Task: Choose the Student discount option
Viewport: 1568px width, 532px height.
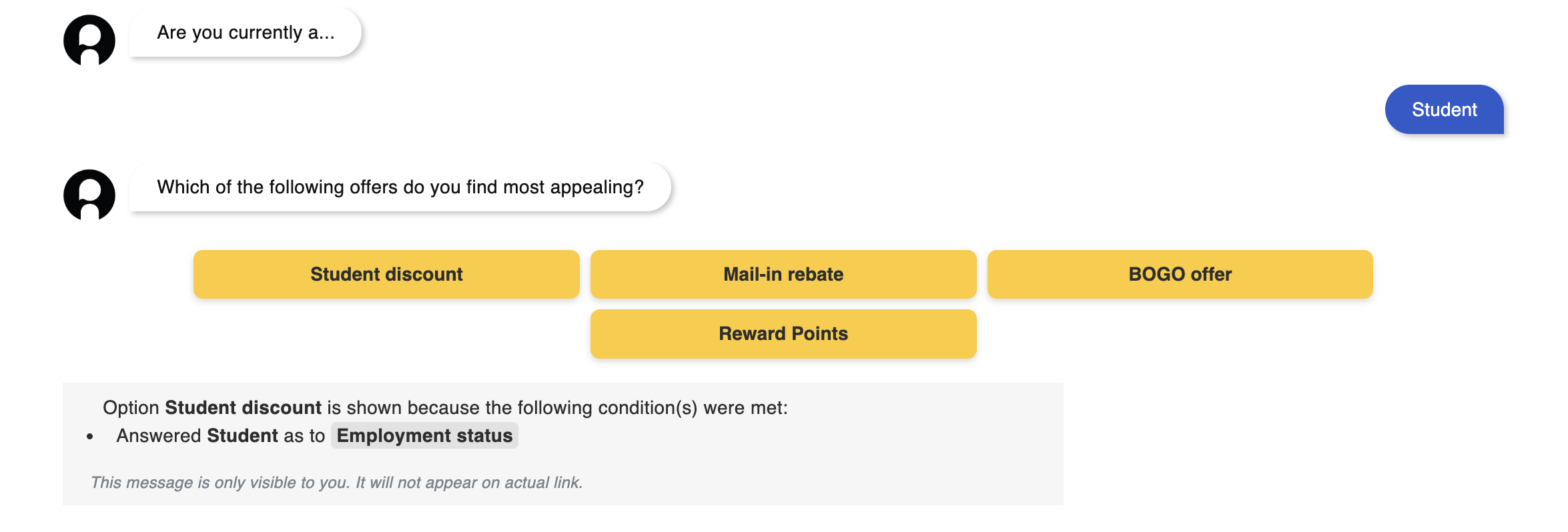Action: (x=386, y=274)
